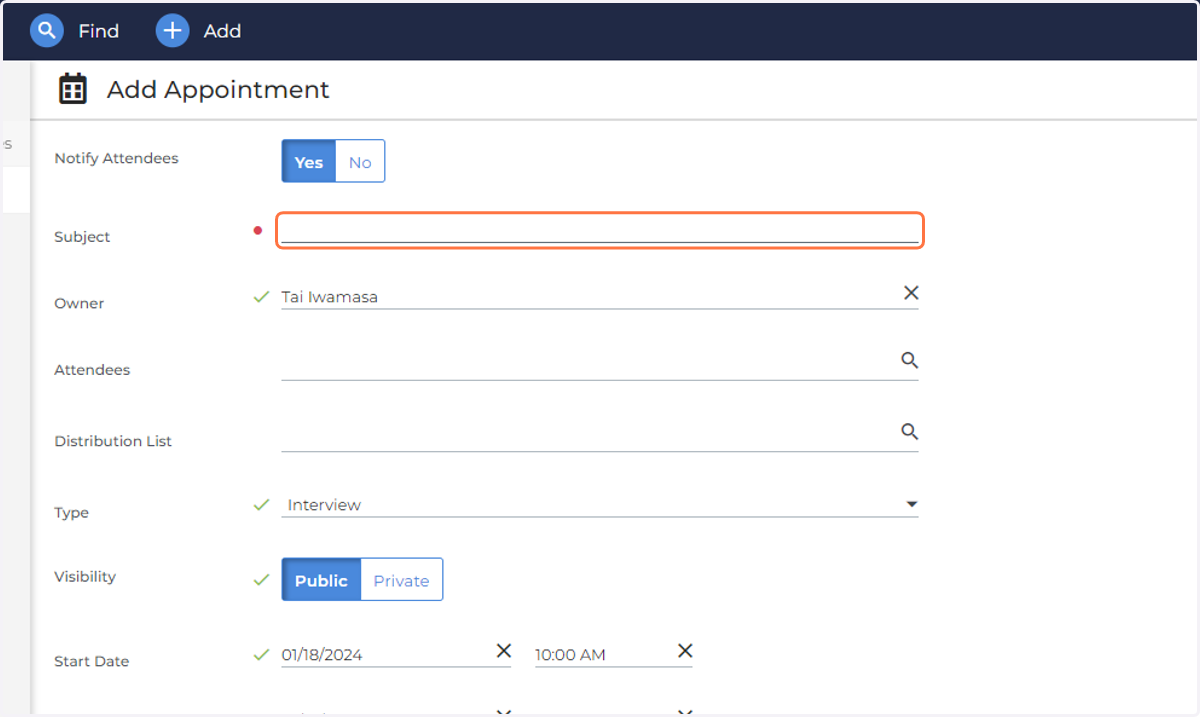Screen dimensions: 1200x717
Task: Click the Notify Attendees label
Action: pos(116,158)
